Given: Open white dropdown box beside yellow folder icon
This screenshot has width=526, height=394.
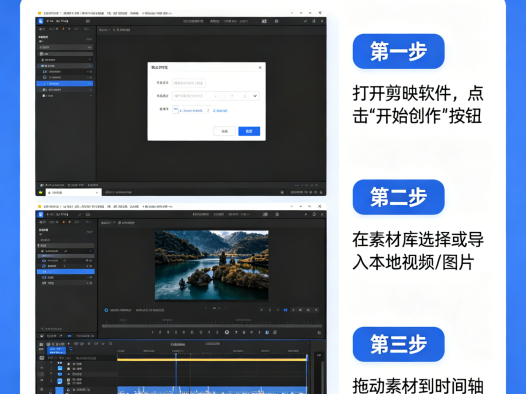Looking at the screenshot, I should point(73,192).
